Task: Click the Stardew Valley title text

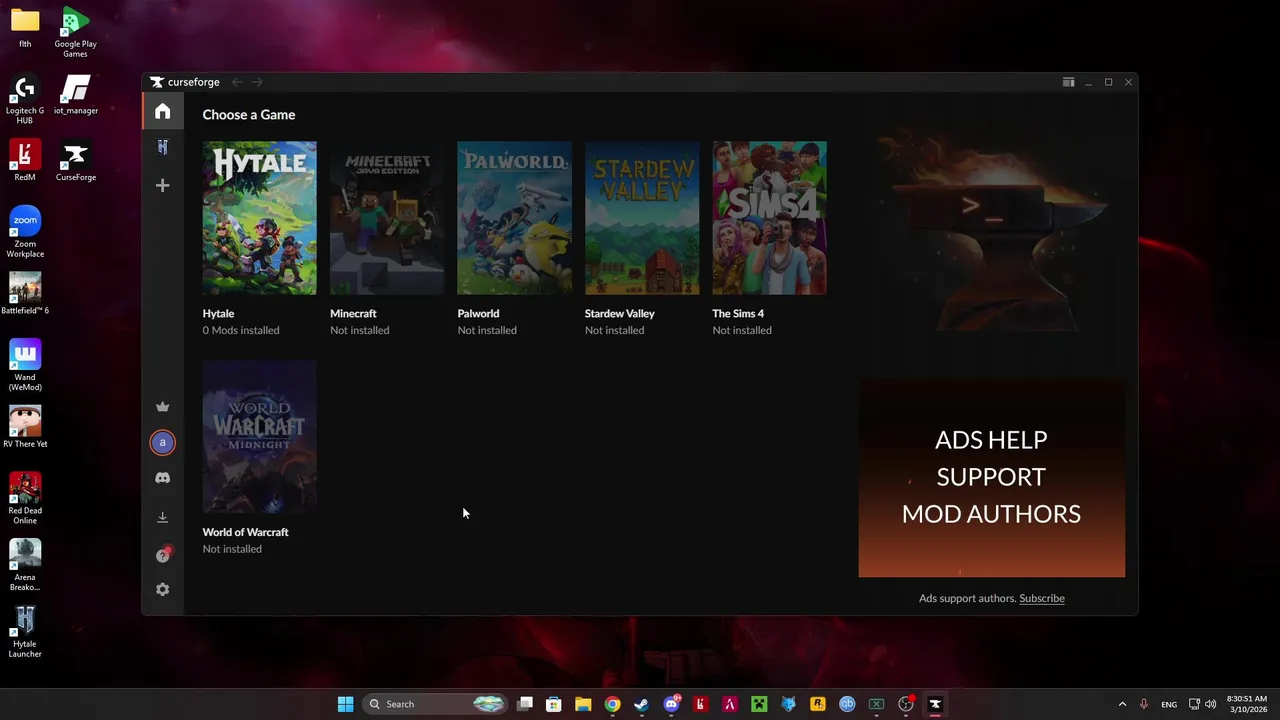Action: pos(619,313)
